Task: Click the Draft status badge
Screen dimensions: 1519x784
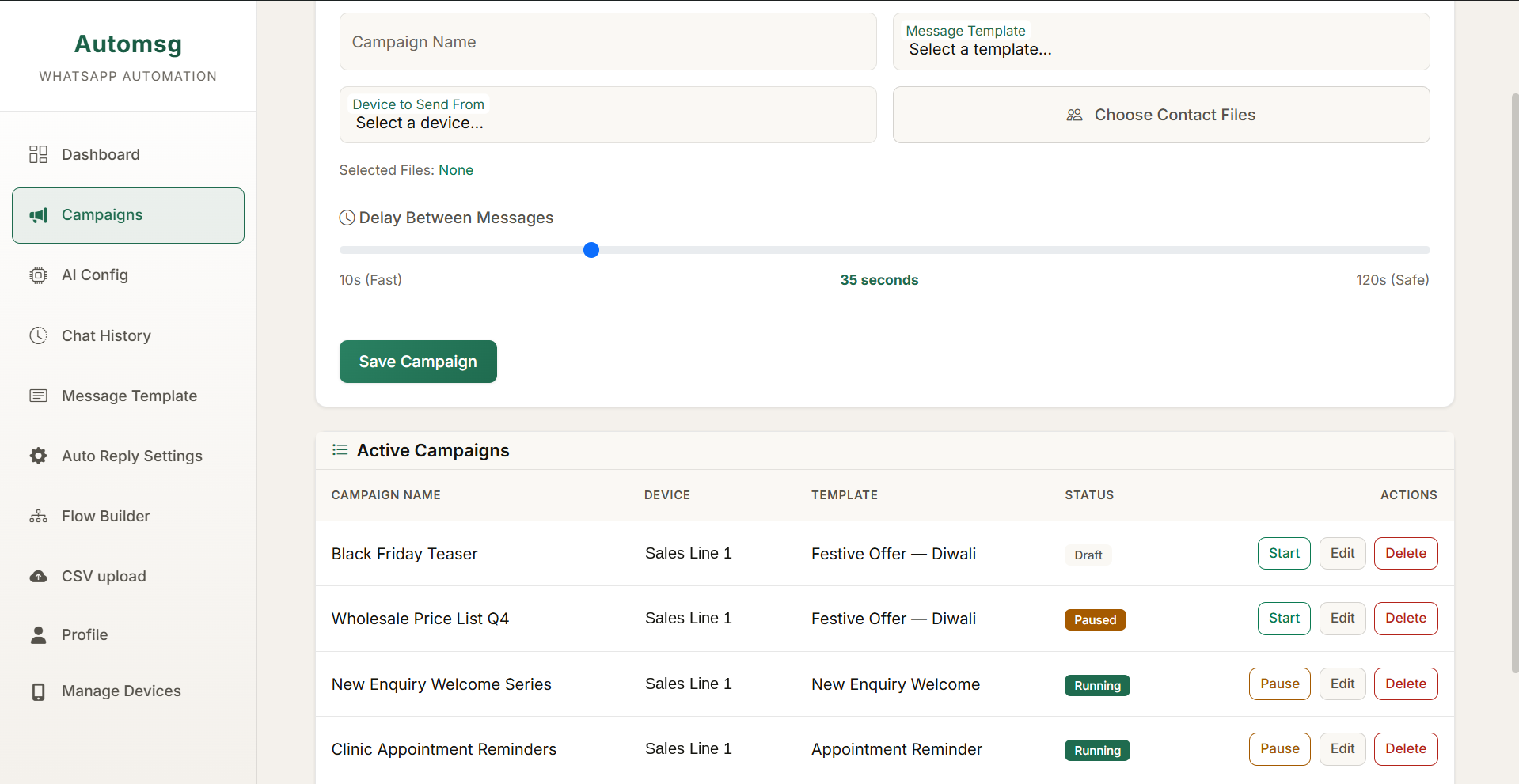Action: pyautogui.click(x=1088, y=555)
